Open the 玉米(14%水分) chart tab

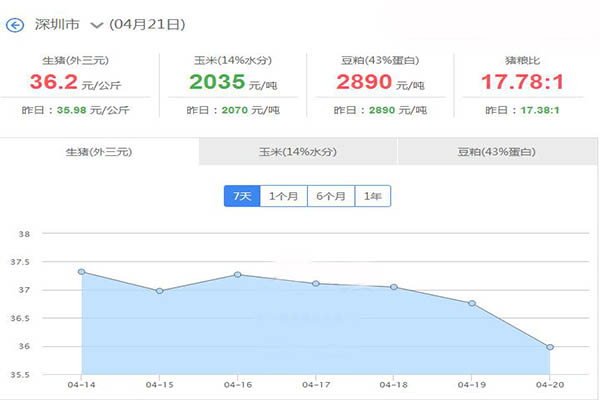point(297,153)
